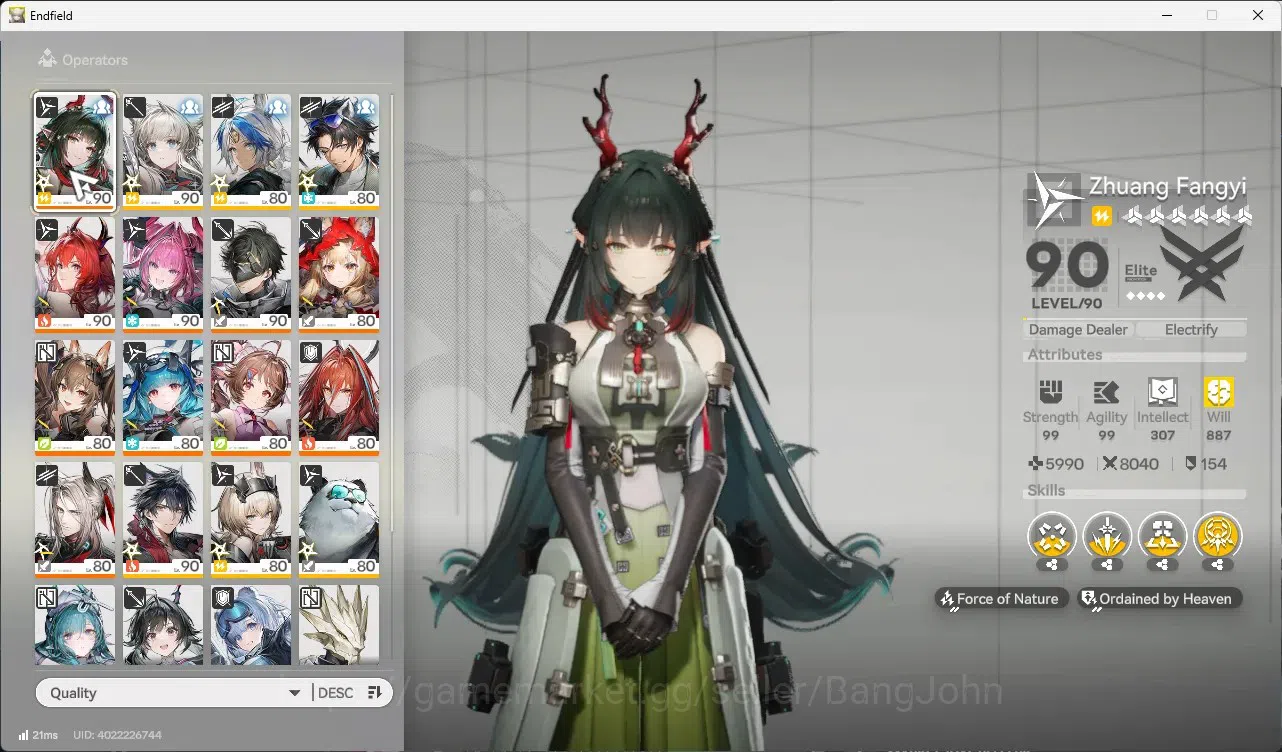Click the node badge under the first skill
The width and height of the screenshot is (1282, 752).
coord(1053,565)
